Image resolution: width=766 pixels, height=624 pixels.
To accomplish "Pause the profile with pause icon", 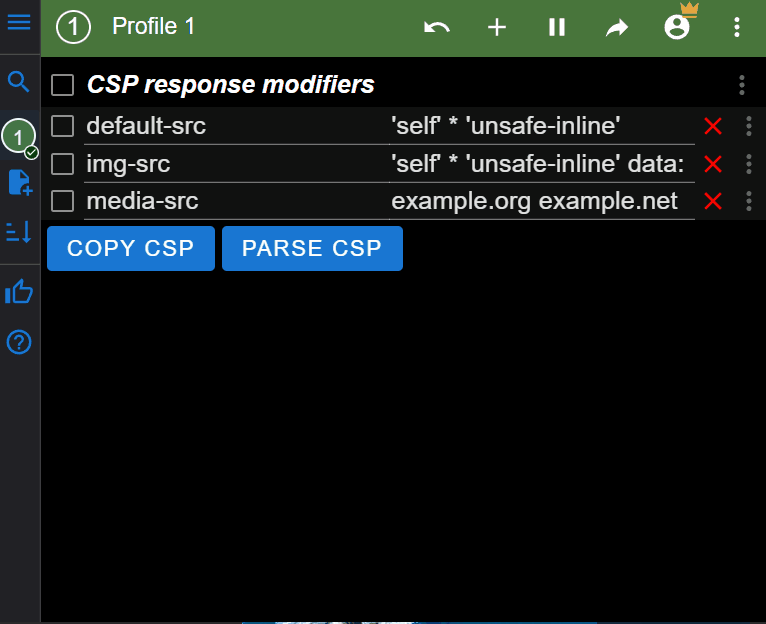I will [557, 27].
